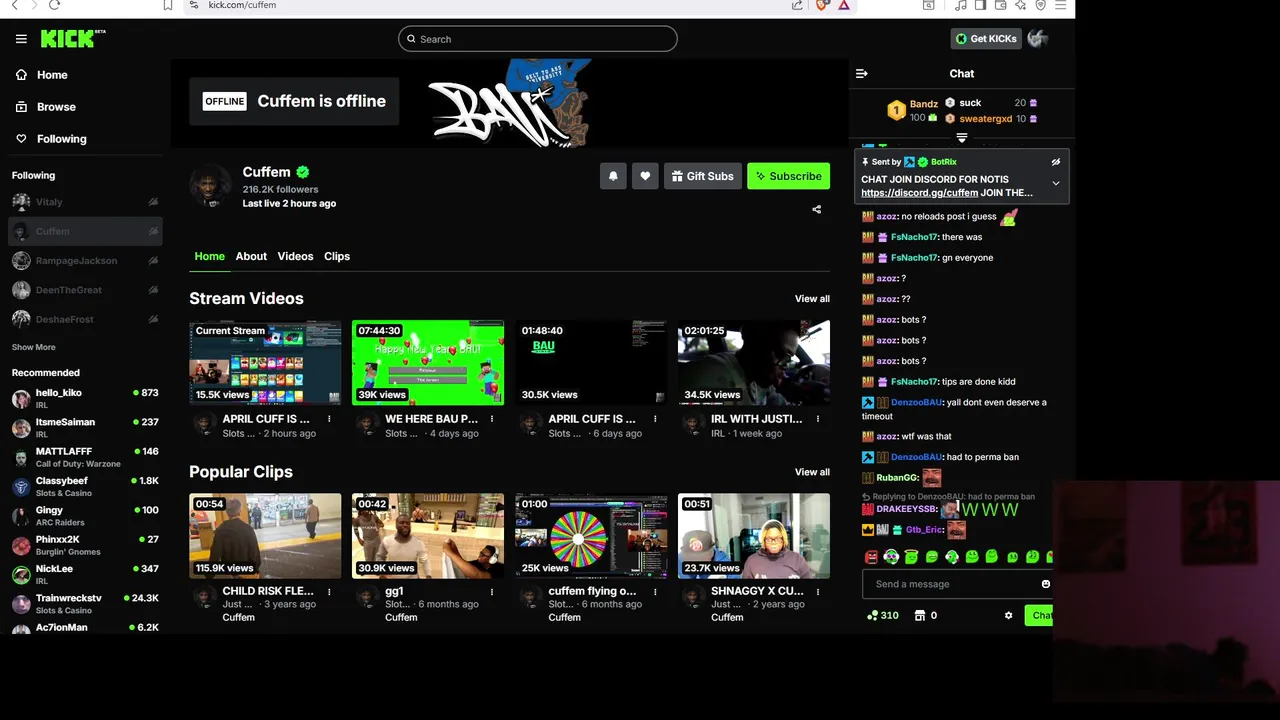Viewport: 1280px width, 720px height.
Task: Toggle notification mute icon beside DeenTheGreat
Action: point(153,290)
